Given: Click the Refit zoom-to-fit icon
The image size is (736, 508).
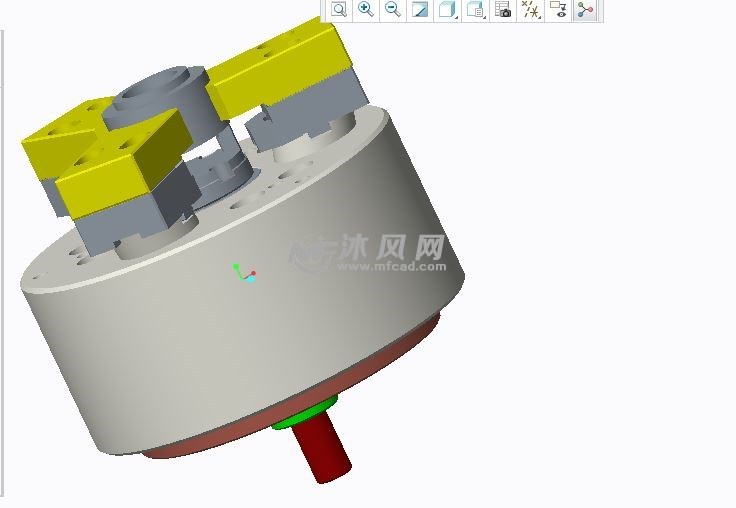Looking at the screenshot, I should point(339,10).
